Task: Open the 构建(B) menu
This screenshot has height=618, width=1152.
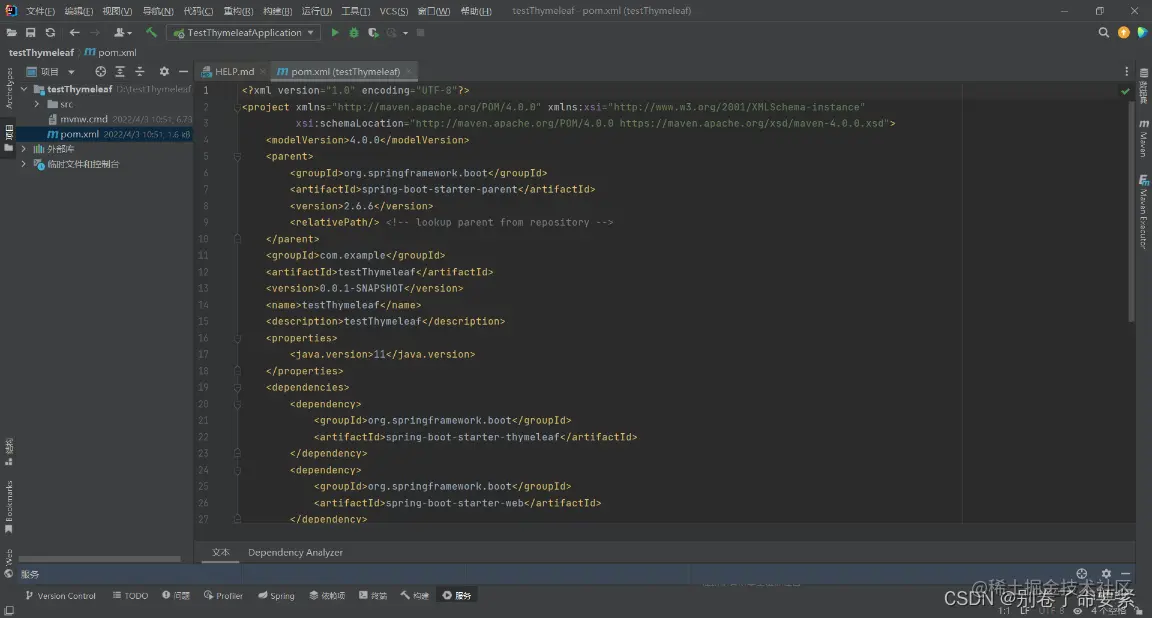Action: click(x=277, y=11)
